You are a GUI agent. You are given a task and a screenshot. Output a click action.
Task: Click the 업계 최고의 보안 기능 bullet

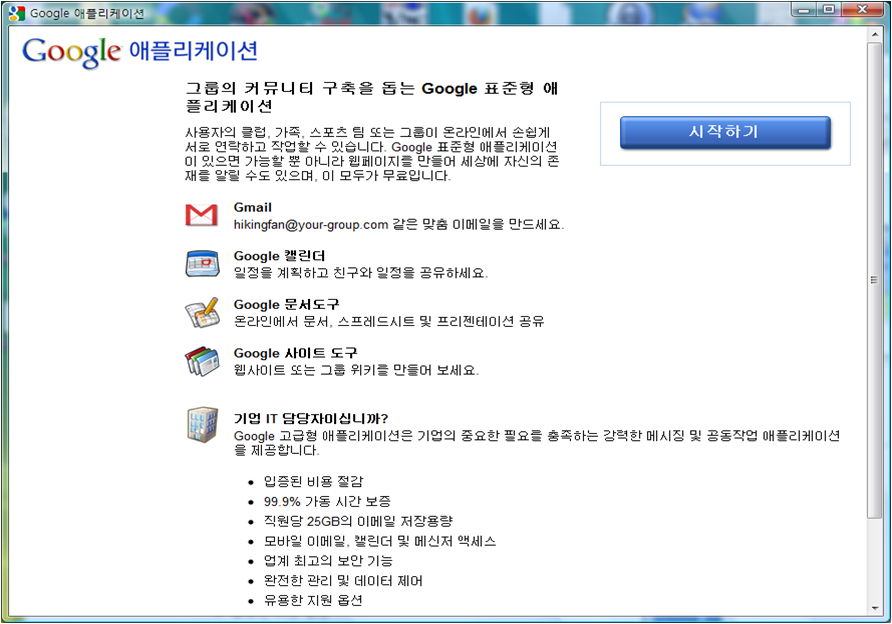pos(328,561)
